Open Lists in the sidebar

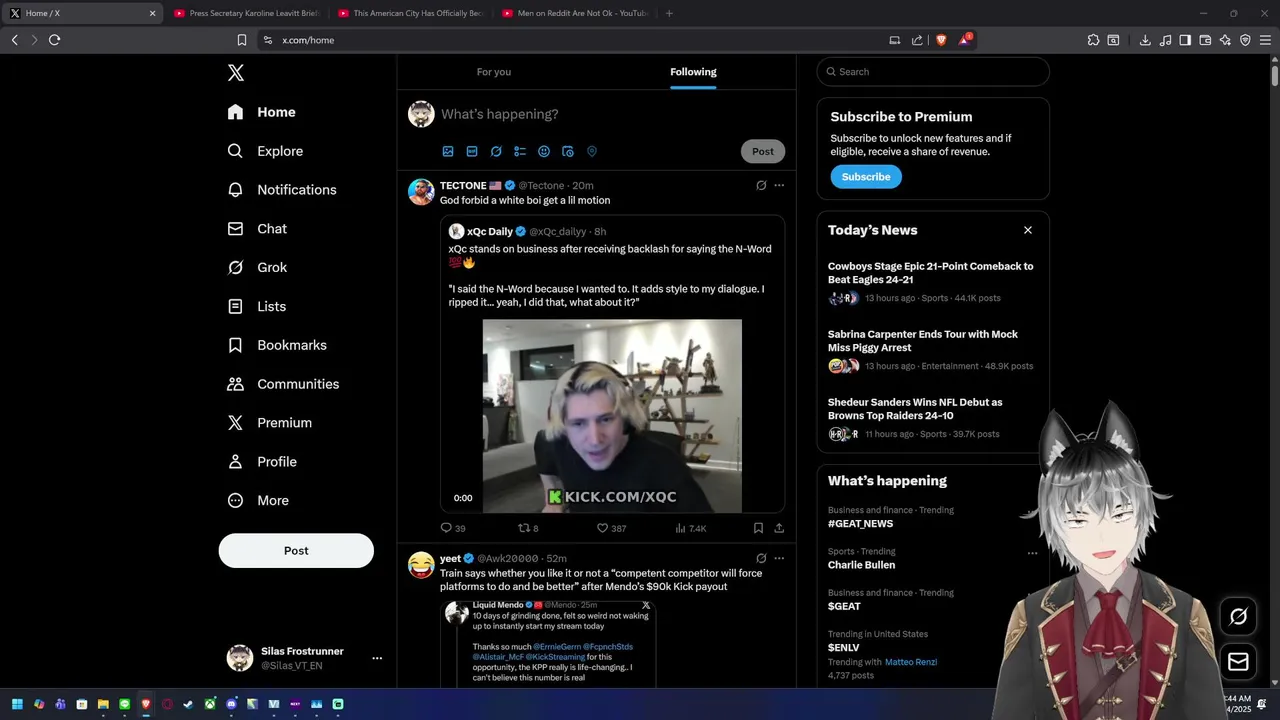[x=256, y=307]
